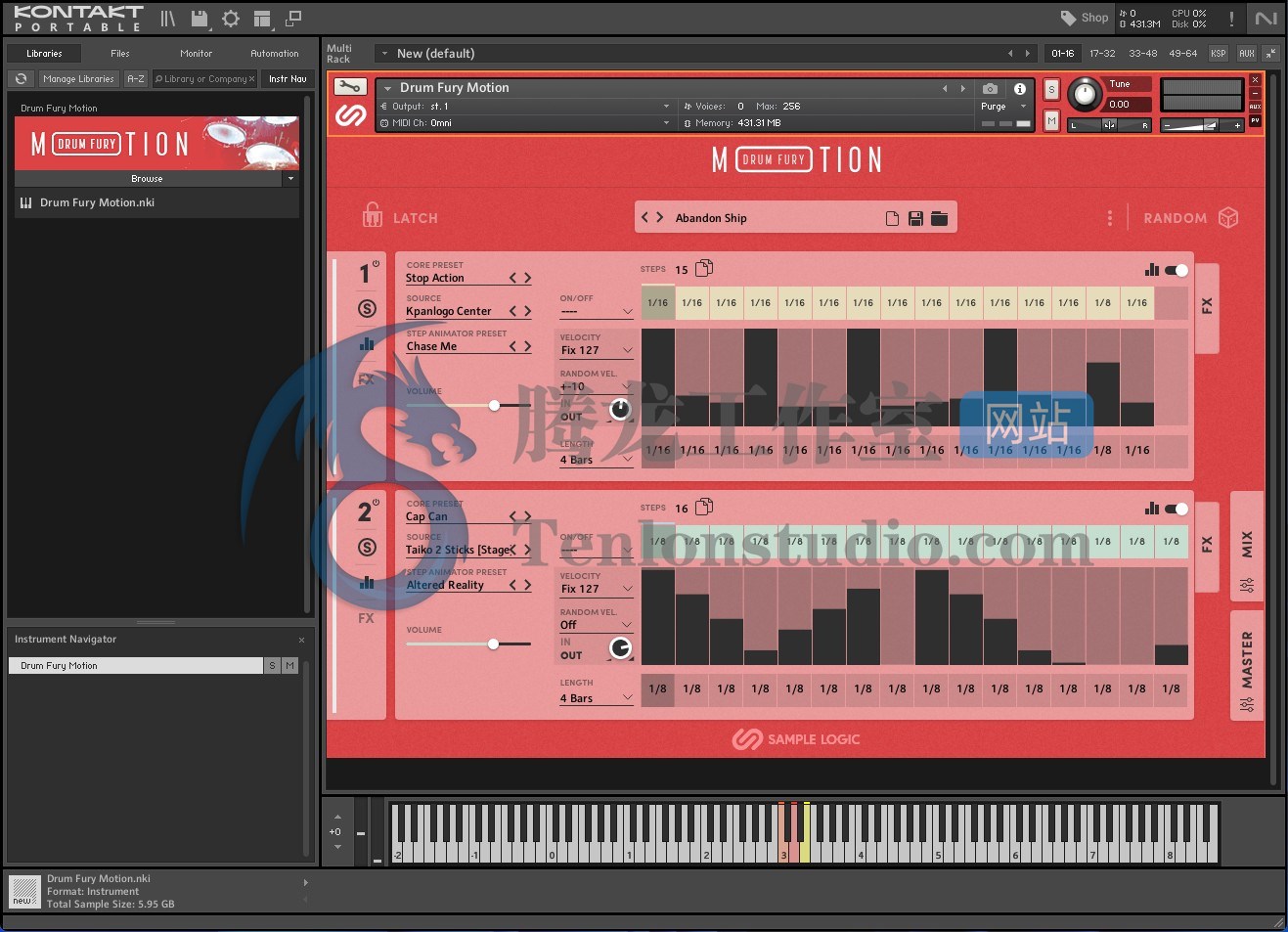Screen dimensions: 1288x932
Task: Click the exclamation warning icon
Action: pos(1231,19)
